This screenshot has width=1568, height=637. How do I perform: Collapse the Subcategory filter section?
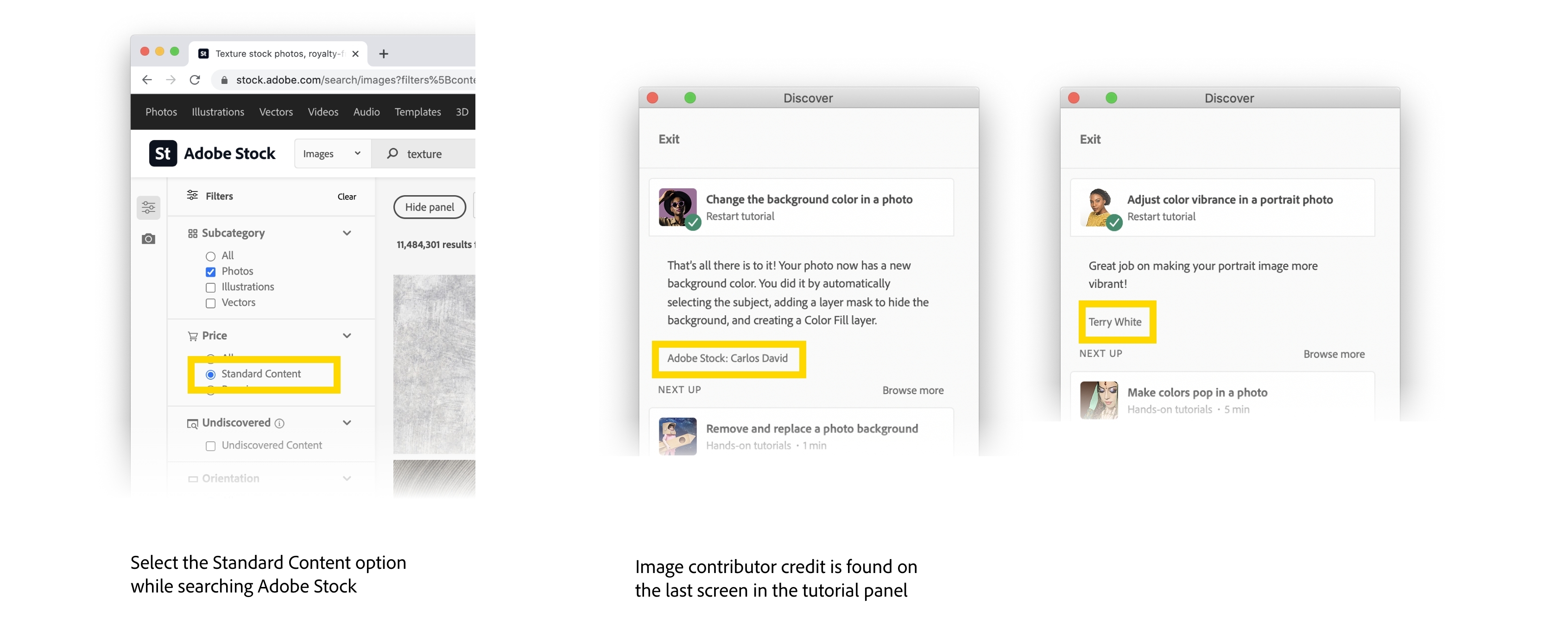point(347,233)
